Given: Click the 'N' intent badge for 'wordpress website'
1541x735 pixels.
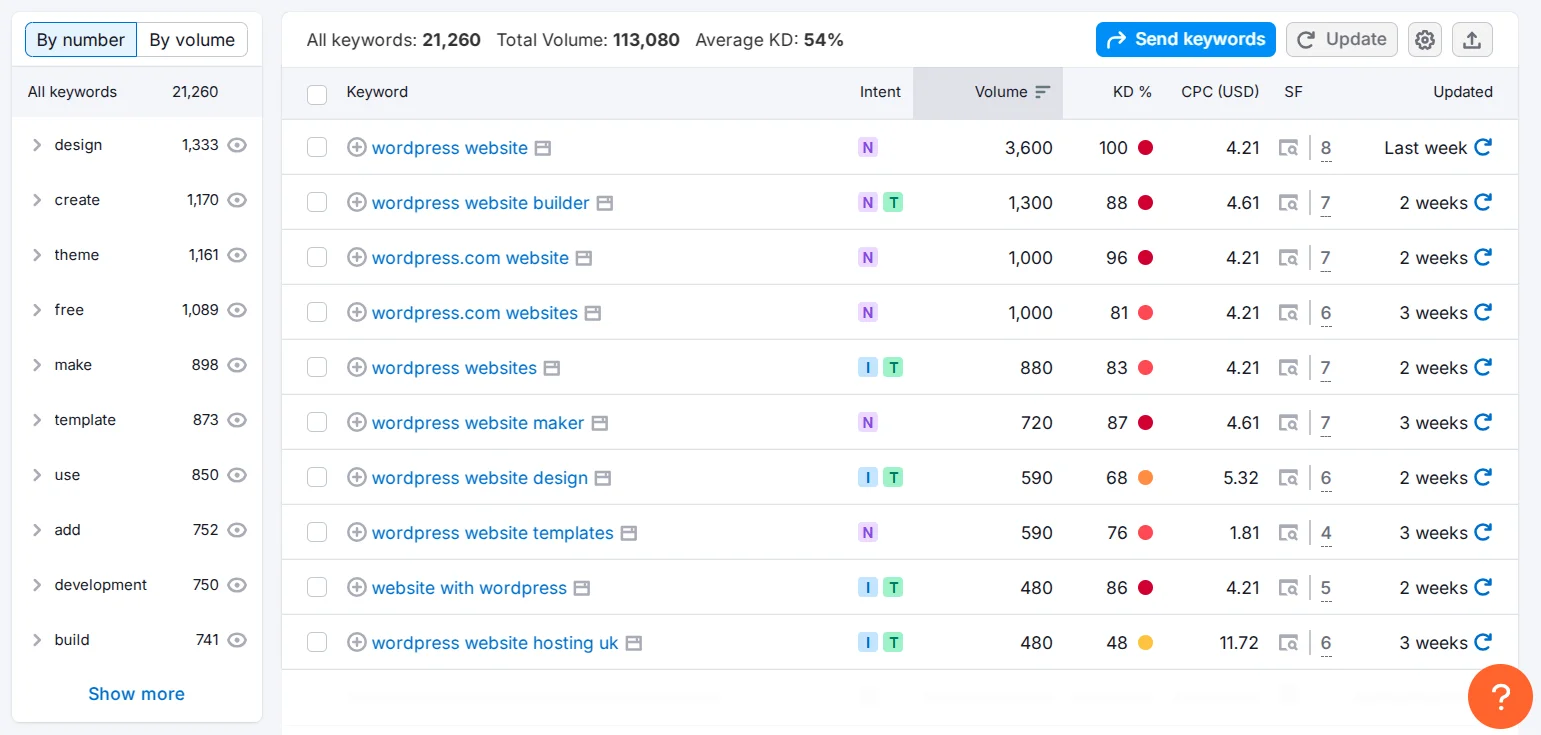Looking at the screenshot, I should point(868,148).
